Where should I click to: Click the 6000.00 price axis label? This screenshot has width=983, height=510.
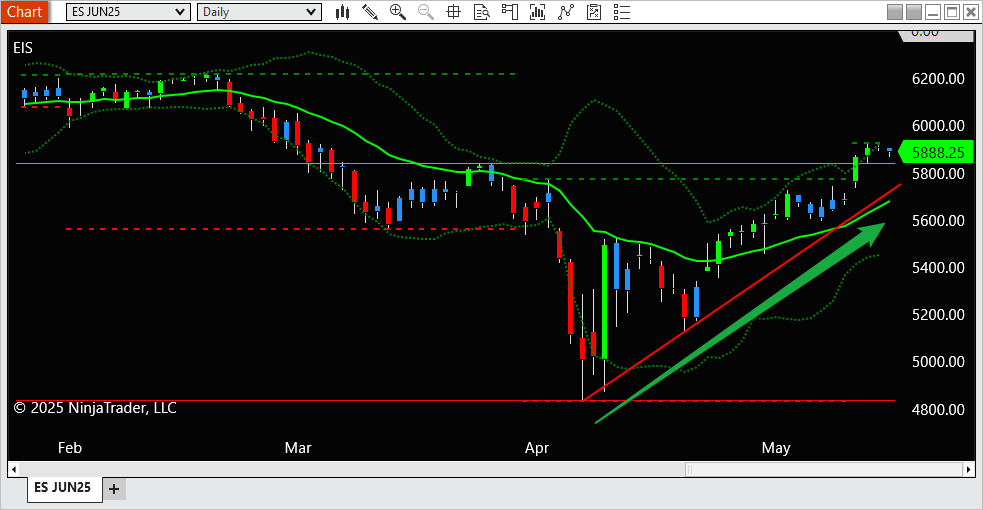point(938,126)
